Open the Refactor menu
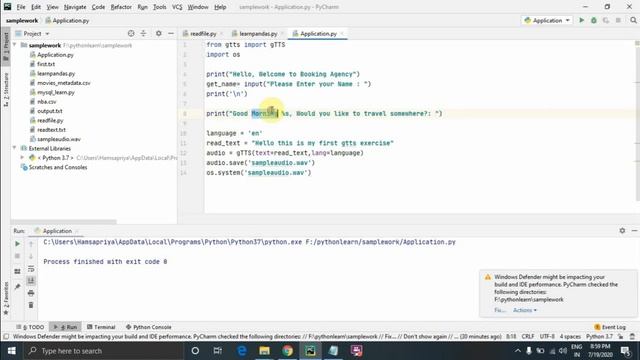This screenshot has width=640, height=360. tap(121, 7)
